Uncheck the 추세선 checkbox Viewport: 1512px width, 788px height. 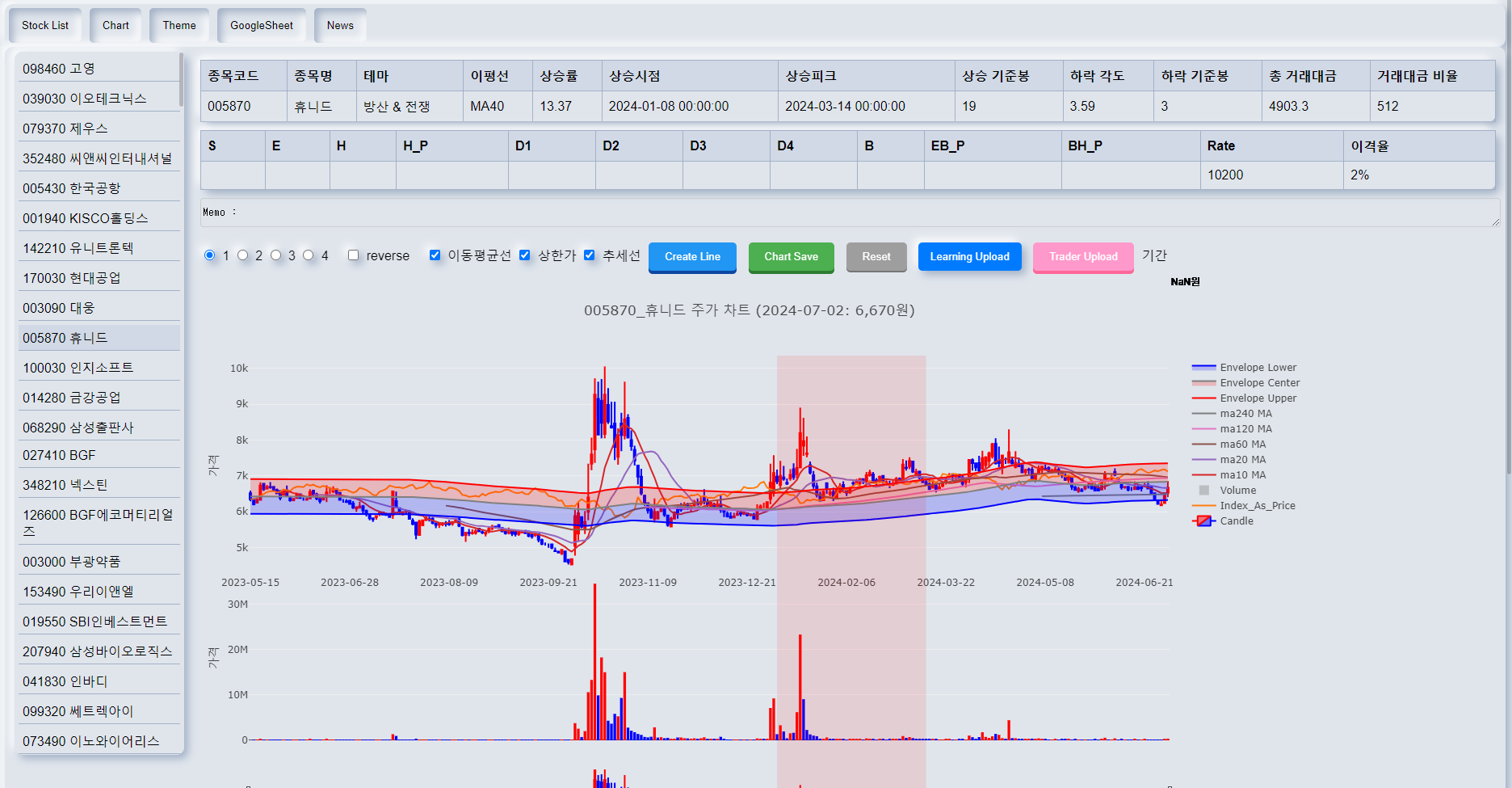pos(590,255)
